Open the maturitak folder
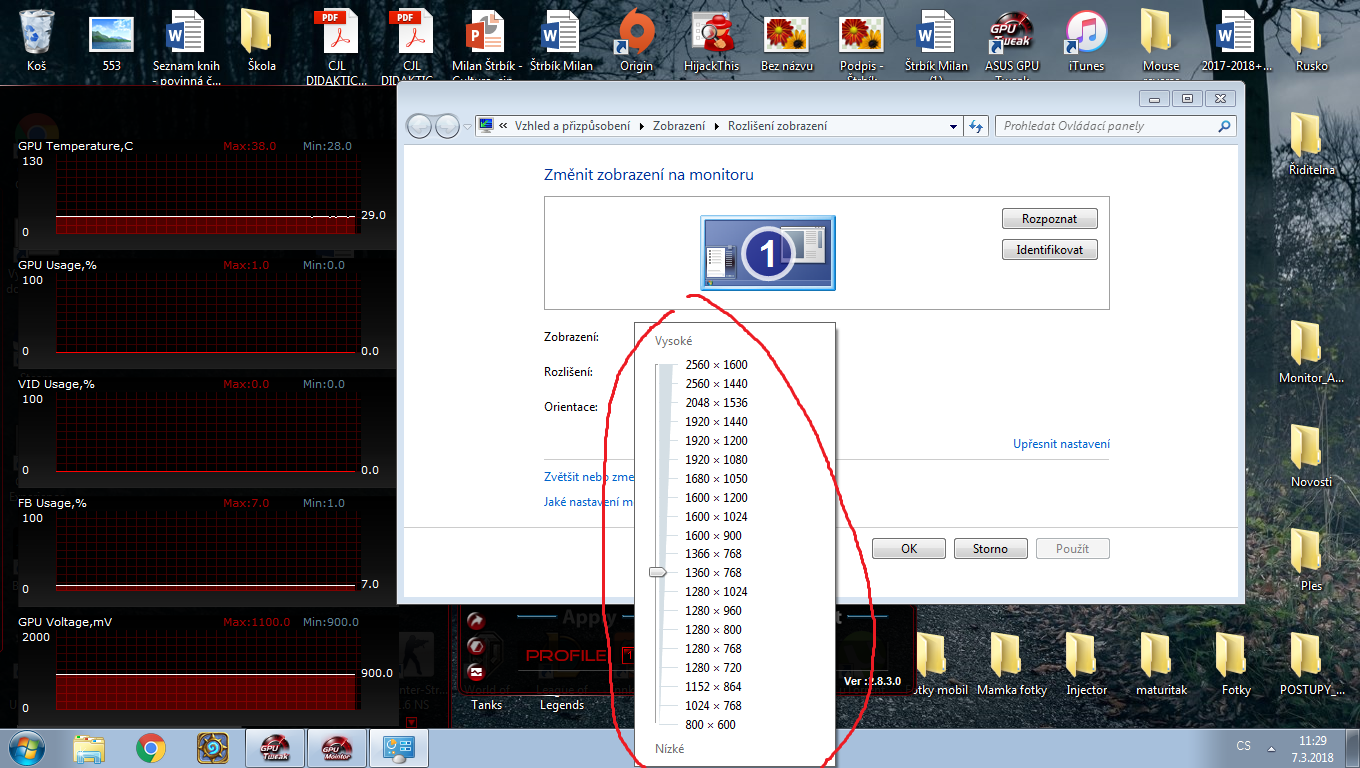The image size is (1360, 768). [x=1161, y=664]
